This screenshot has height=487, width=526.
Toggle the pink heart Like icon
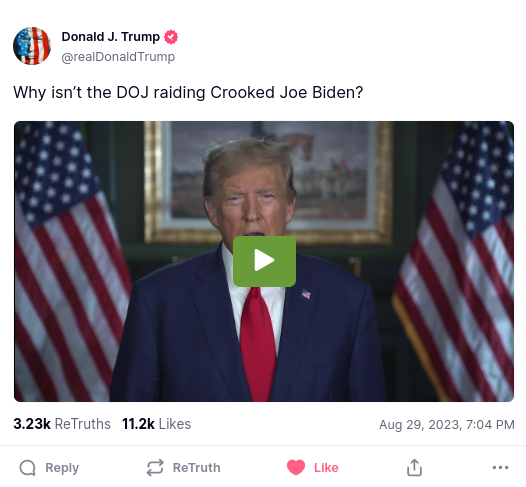coord(296,468)
